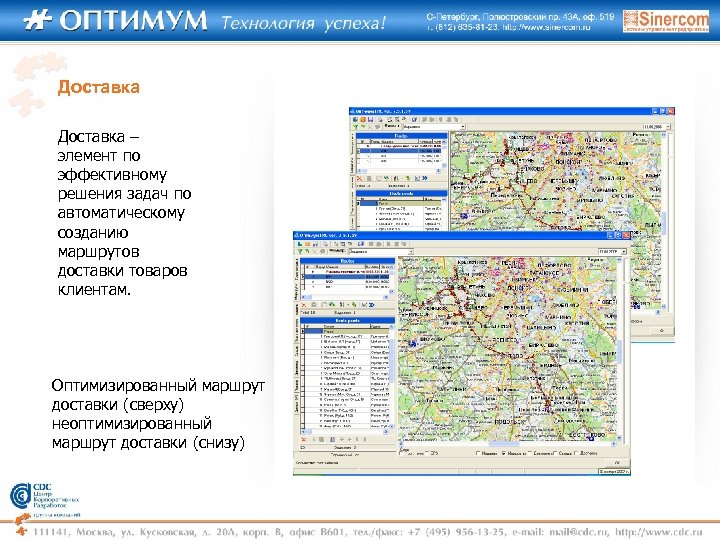Click vertical scrollbar of front window points list
Viewport: 720px width, 540px height.
pos(392,377)
